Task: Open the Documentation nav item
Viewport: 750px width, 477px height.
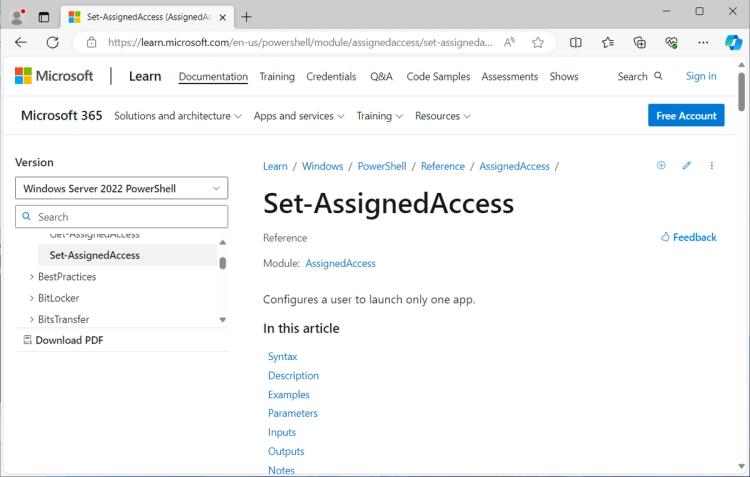Action: [x=213, y=77]
